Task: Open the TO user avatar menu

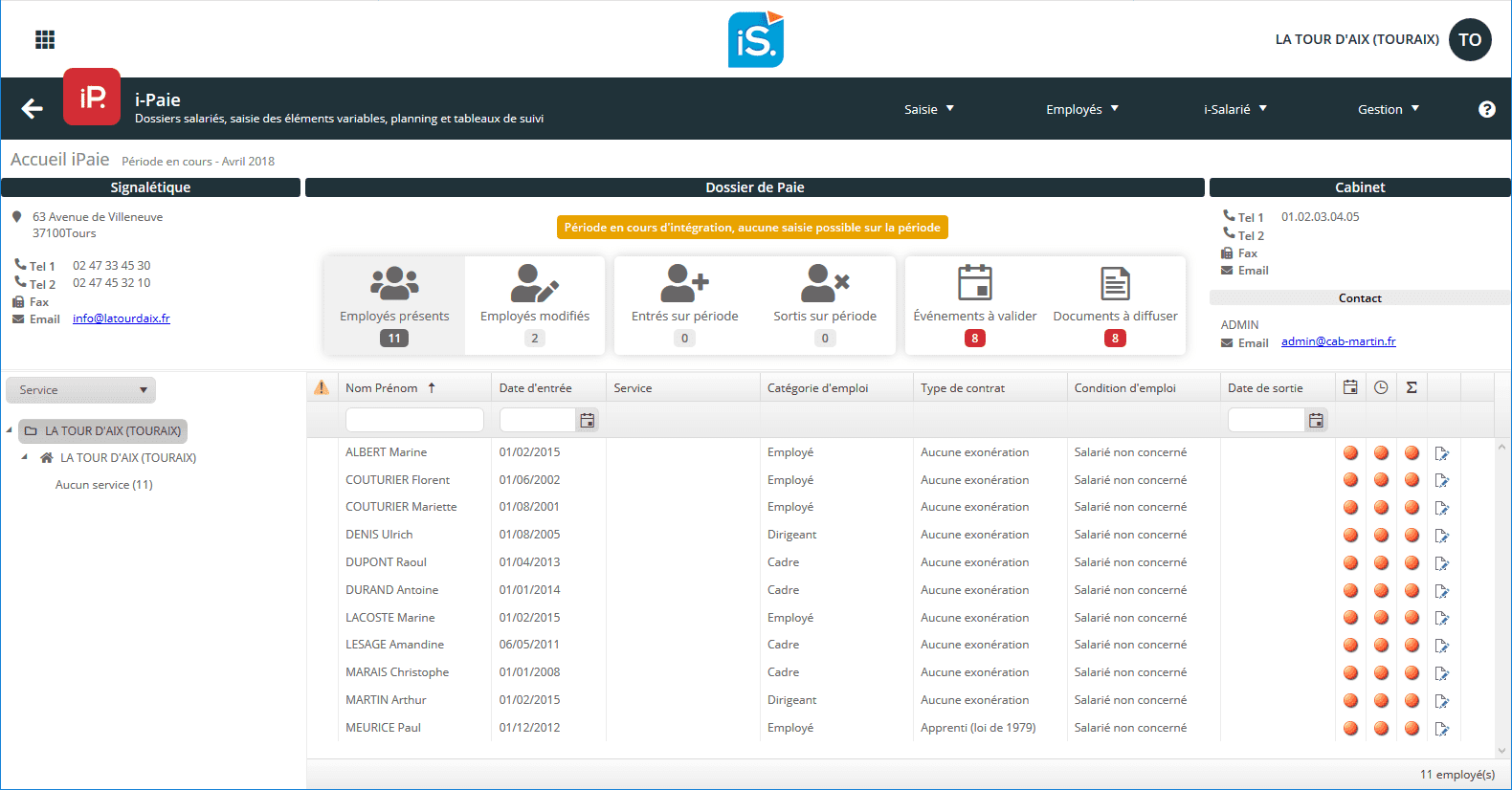Action: click(1470, 39)
